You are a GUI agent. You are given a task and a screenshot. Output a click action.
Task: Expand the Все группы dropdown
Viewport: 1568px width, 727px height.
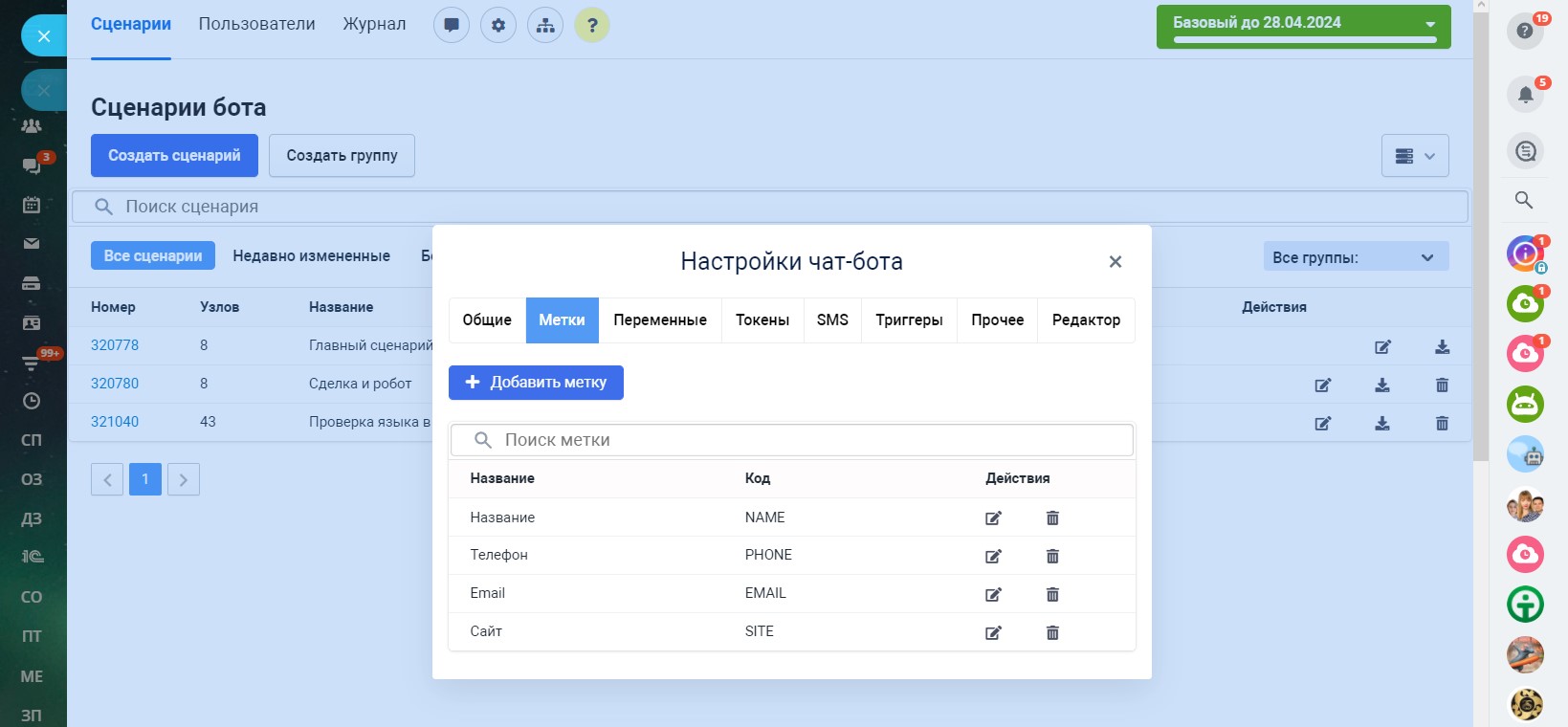point(1355,256)
